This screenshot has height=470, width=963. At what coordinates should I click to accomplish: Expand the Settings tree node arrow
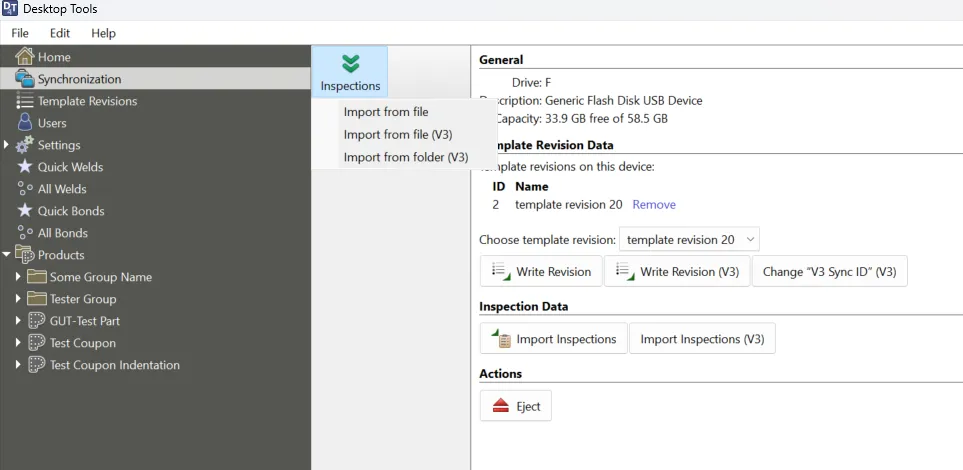(7, 144)
